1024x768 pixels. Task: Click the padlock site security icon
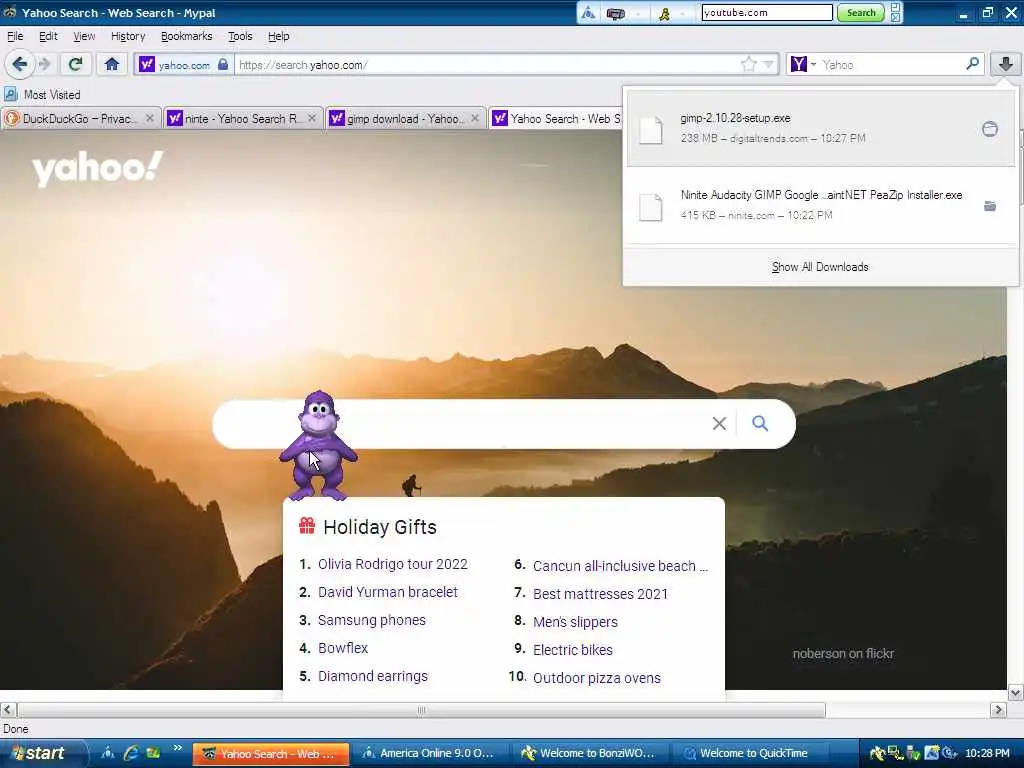223,64
